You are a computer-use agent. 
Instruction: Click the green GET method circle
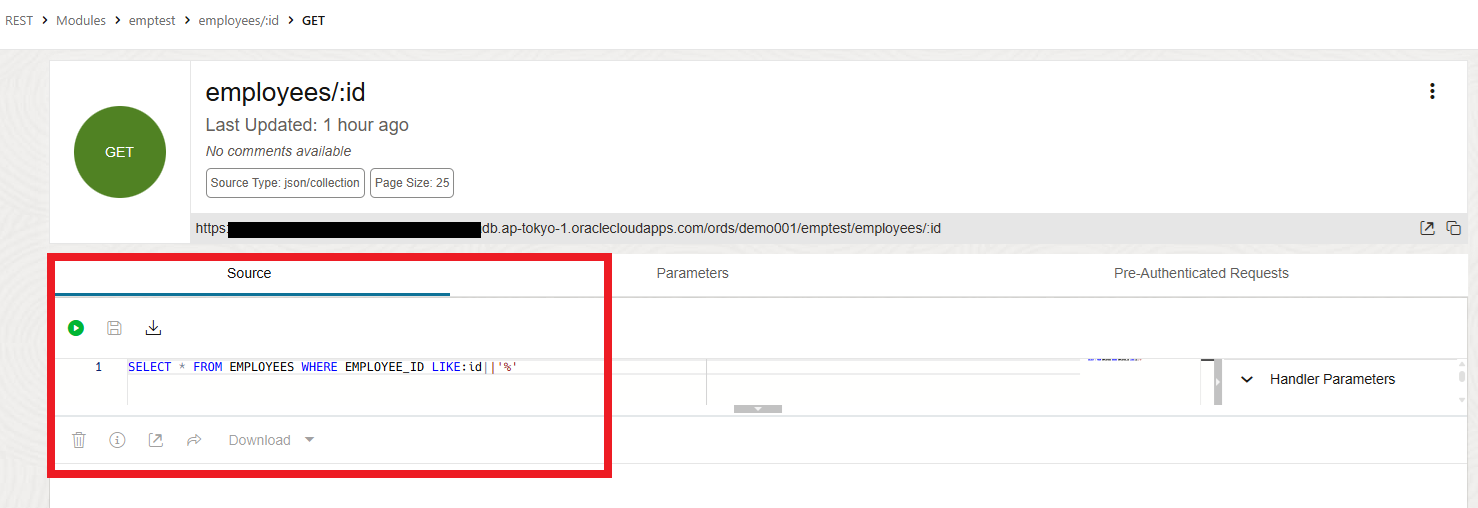tap(120, 152)
